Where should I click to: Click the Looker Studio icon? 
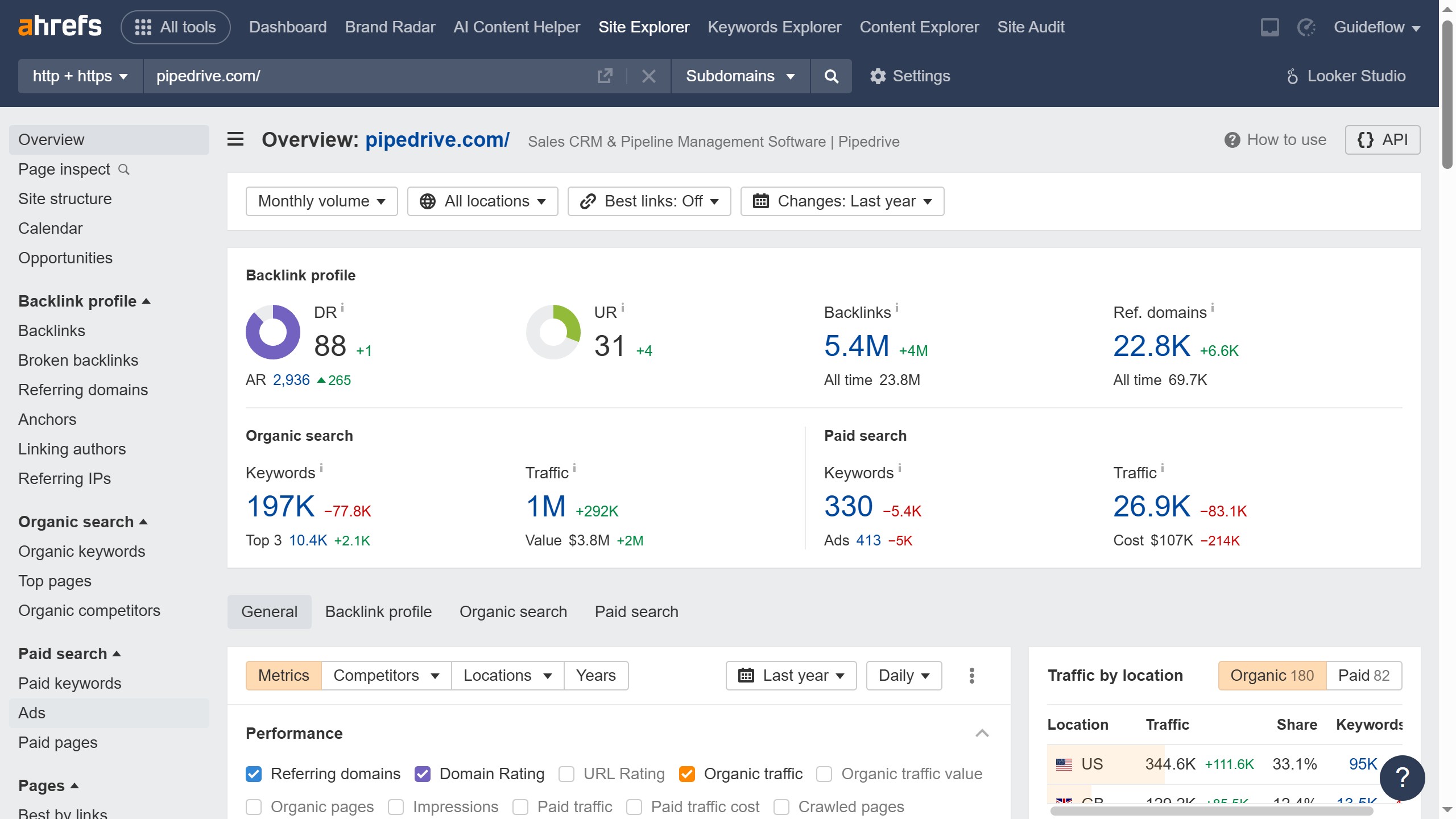coord(1292,76)
